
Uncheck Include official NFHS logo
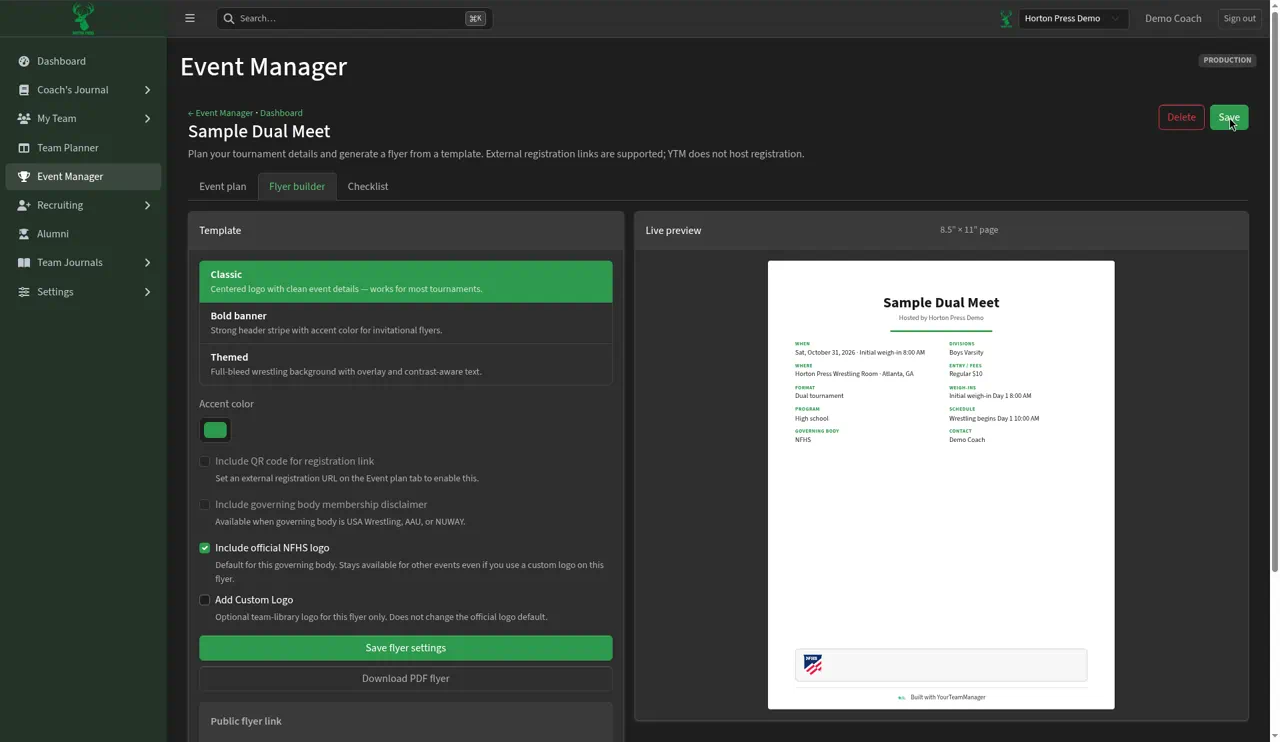[205, 548]
